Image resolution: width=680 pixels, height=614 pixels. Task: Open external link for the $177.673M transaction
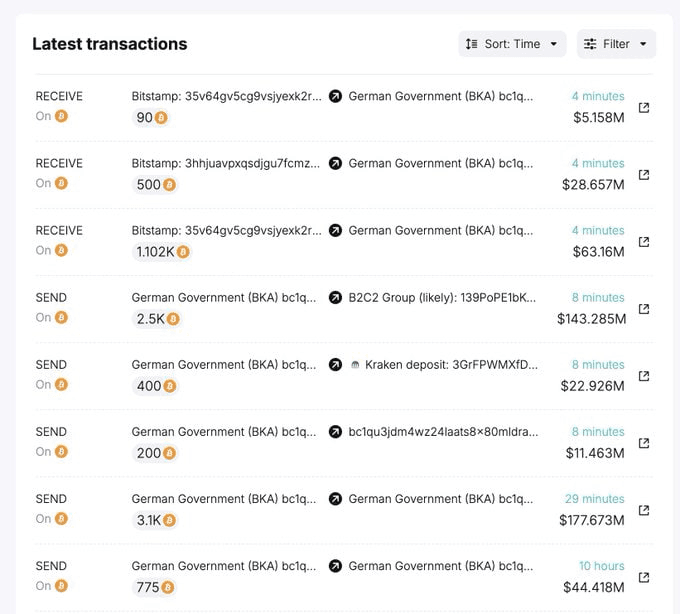coord(644,510)
